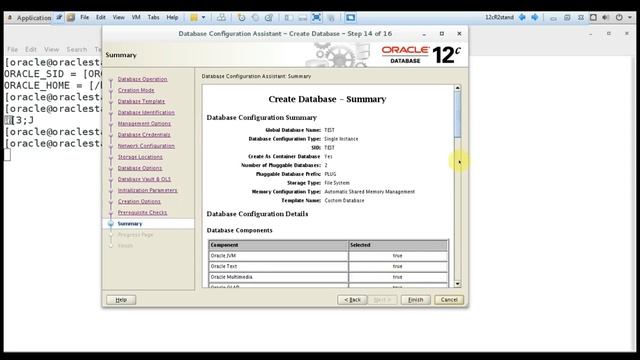Click the Automatic Shared Memory Management value
The image size is (640, 360).
369,192
